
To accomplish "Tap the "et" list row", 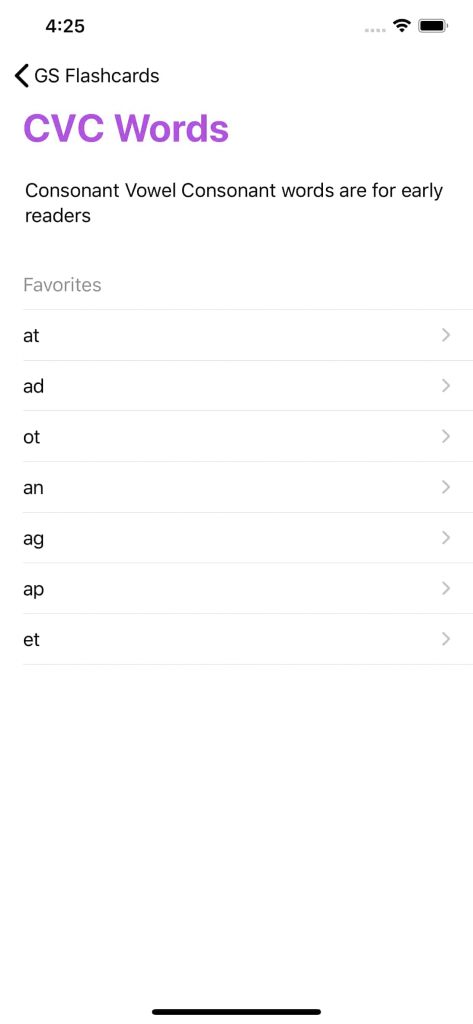I will [x=248, y=639].
